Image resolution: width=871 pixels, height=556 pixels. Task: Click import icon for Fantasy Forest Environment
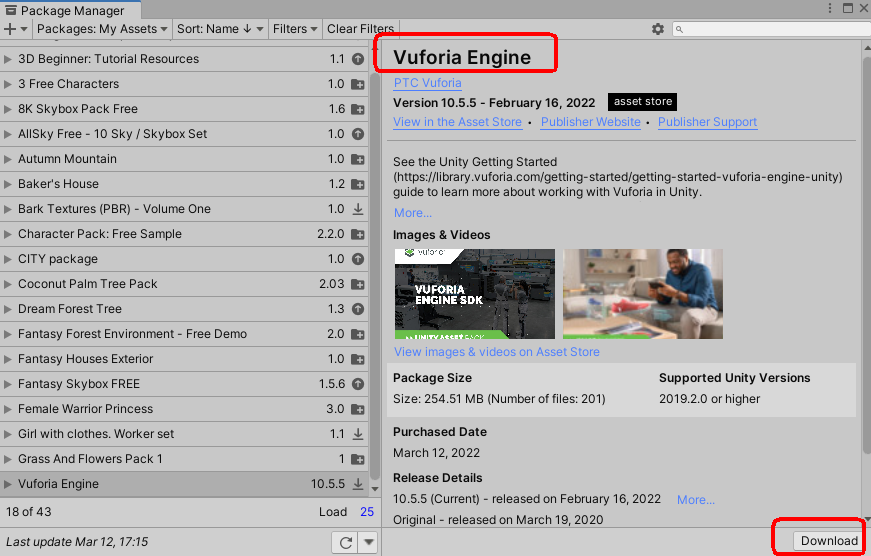[x=358, y=334]
